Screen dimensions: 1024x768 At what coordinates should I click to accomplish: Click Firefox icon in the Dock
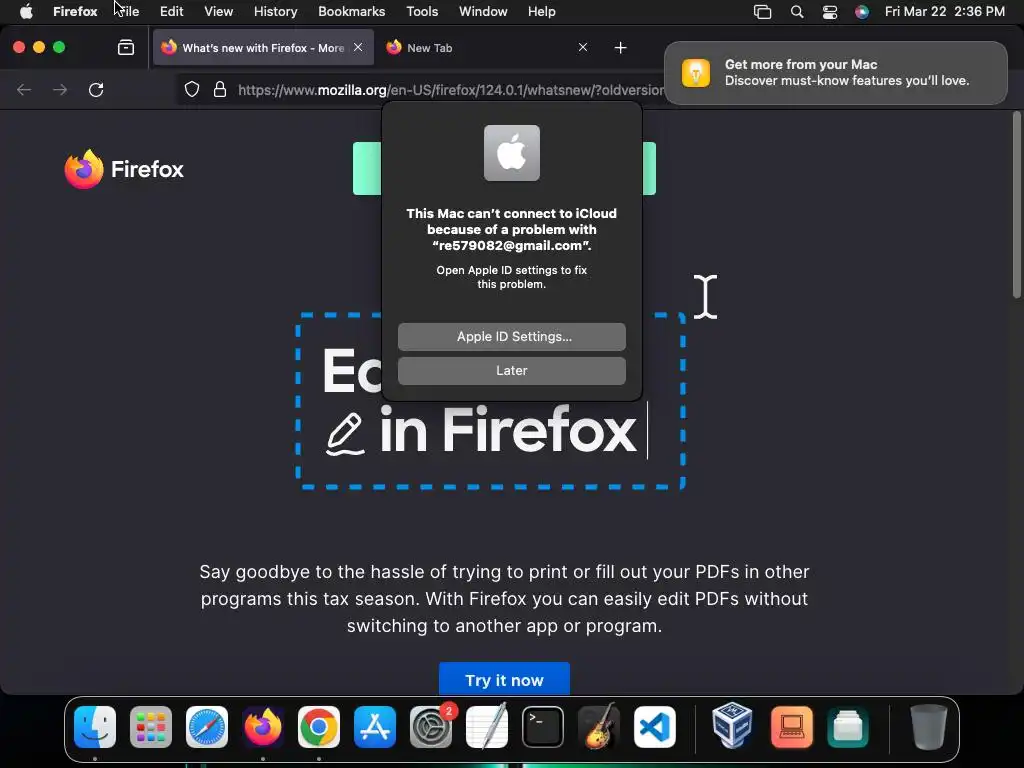263,727
